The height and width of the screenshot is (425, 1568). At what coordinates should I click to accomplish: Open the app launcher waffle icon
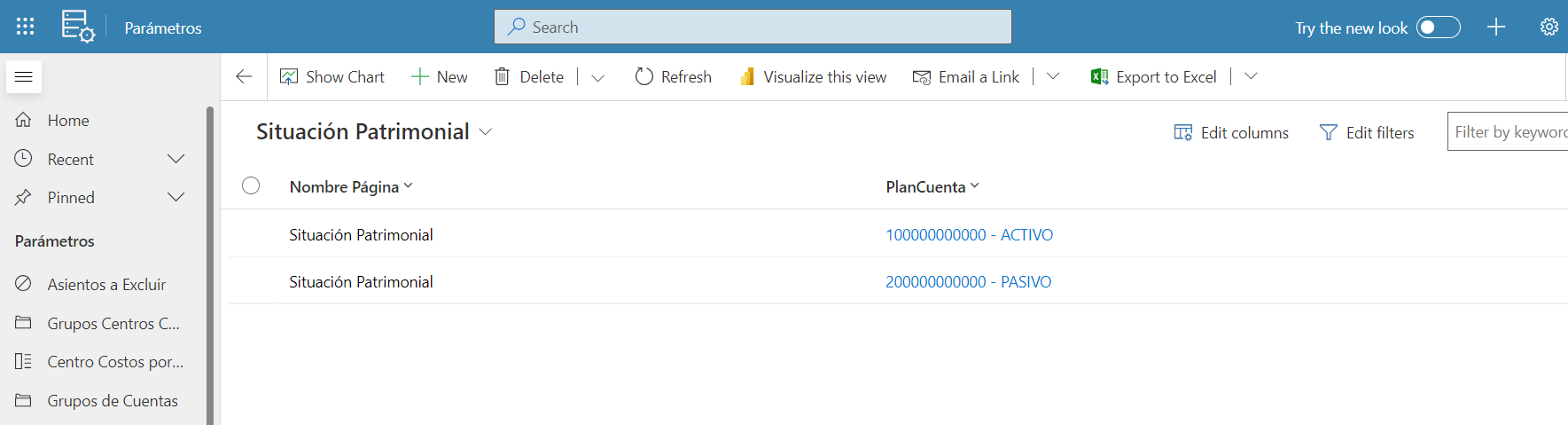point(25,27)
